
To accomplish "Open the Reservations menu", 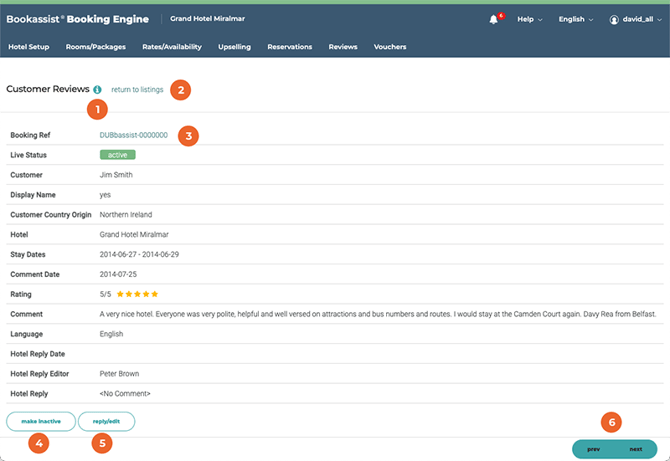I will (x=290, y=47).
